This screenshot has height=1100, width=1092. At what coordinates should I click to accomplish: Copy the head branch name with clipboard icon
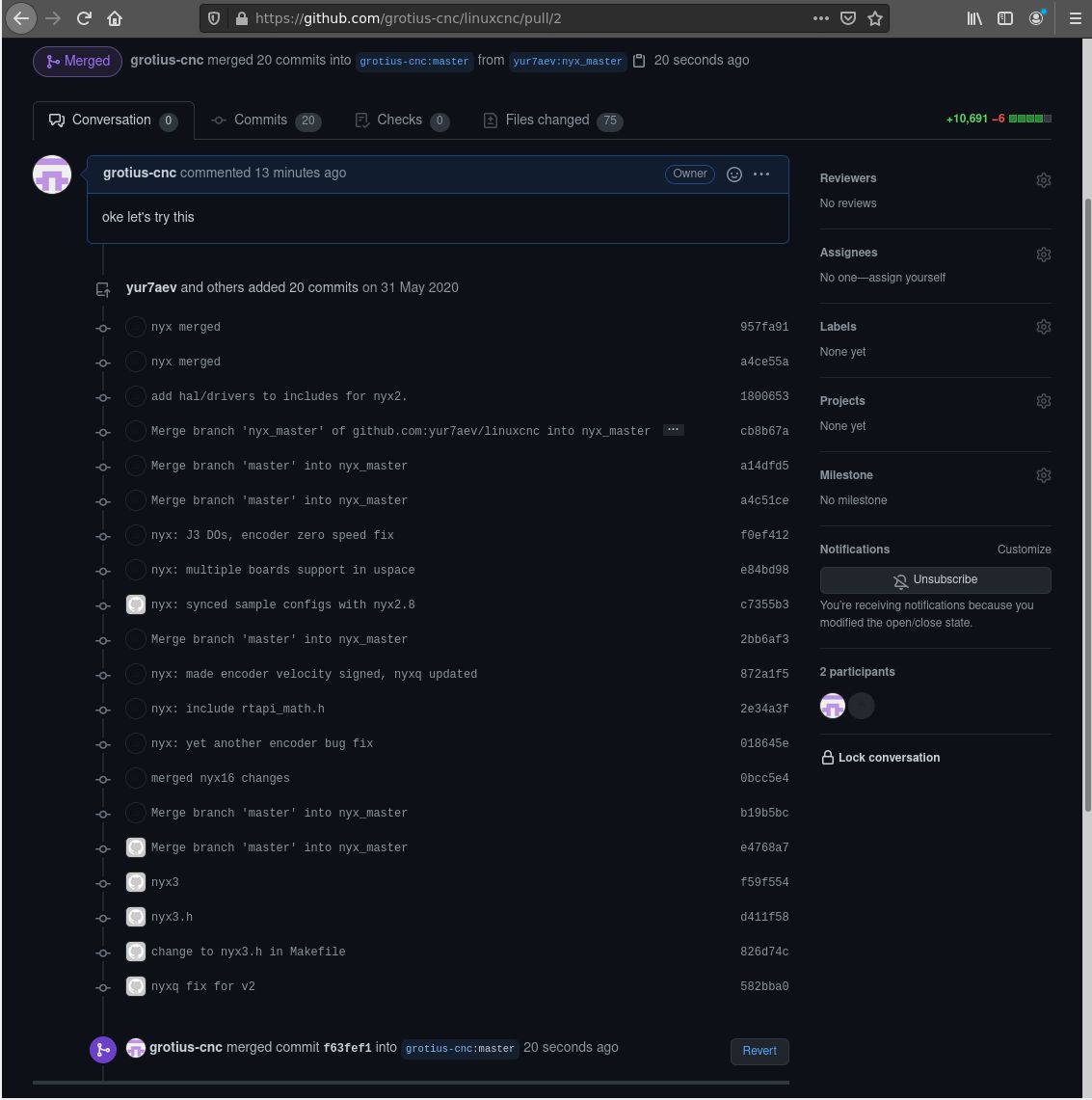pyautogui.click(x=639, y=61)
